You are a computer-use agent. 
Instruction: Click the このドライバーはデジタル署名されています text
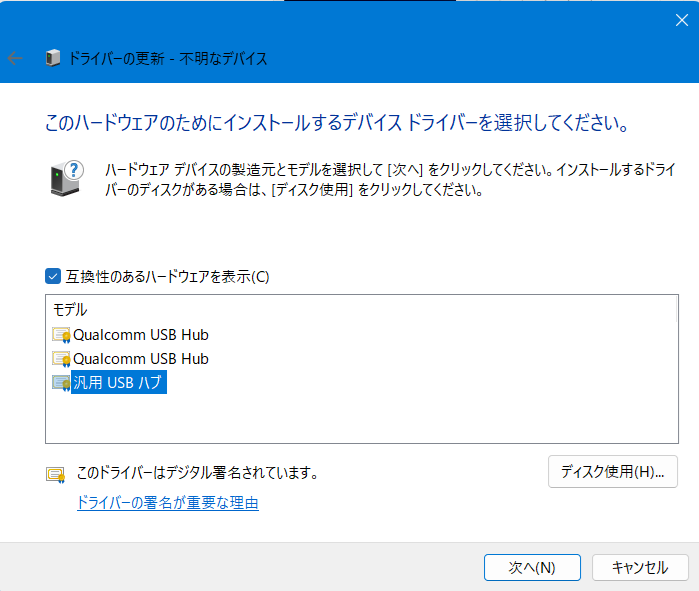click(197, 472)
